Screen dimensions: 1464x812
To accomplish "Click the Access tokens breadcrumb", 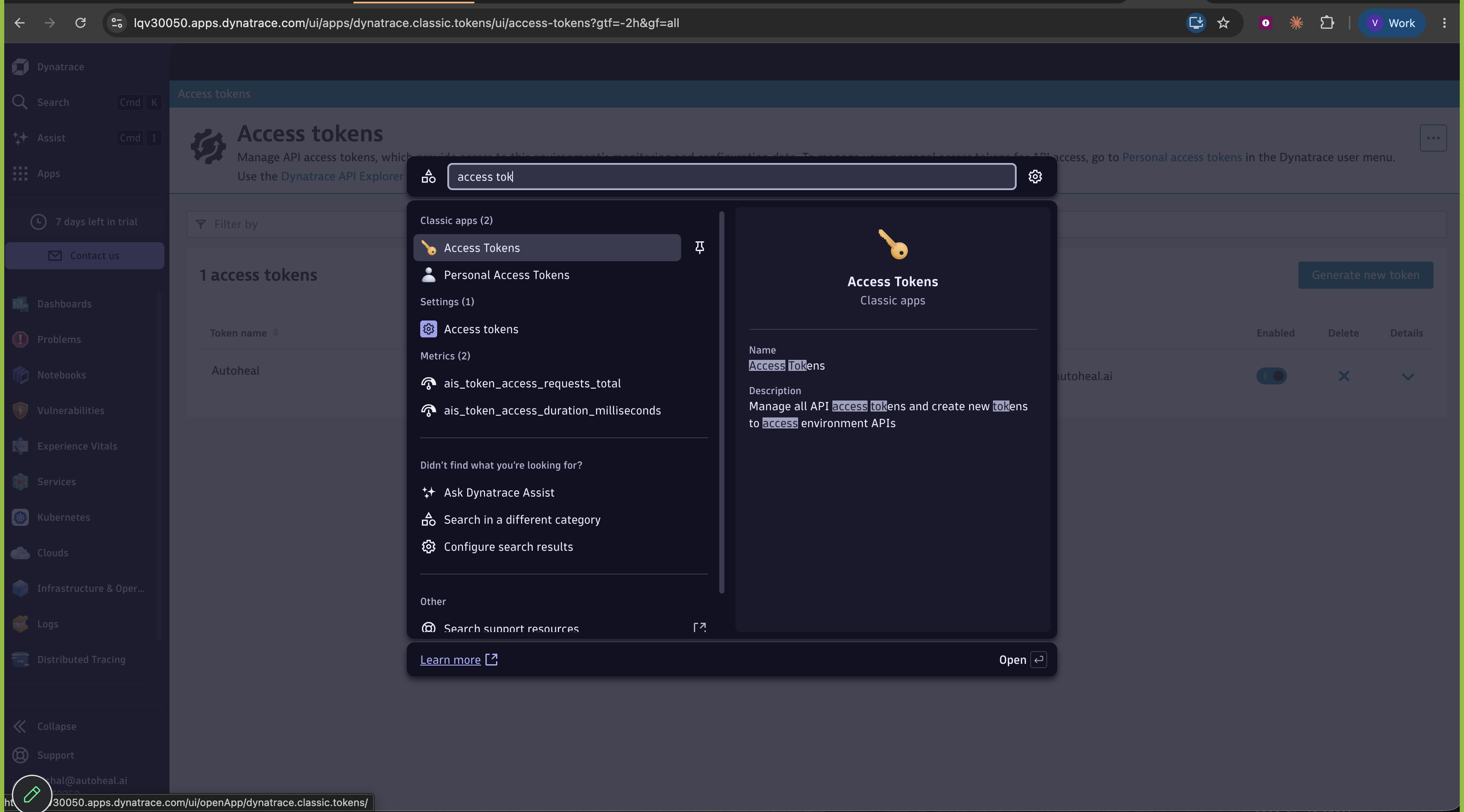I will [x=213, y=94].
